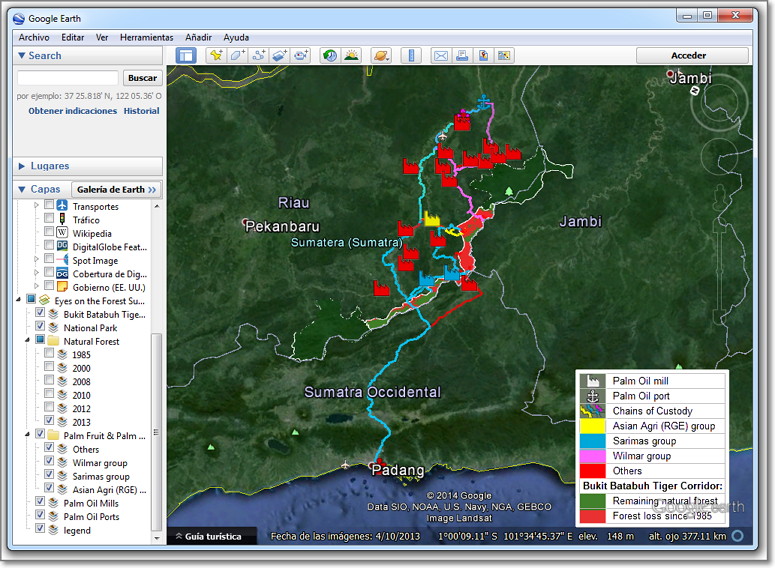Click the email envelope toolbar icon
The image size is (775, 568).
point(441,55)
